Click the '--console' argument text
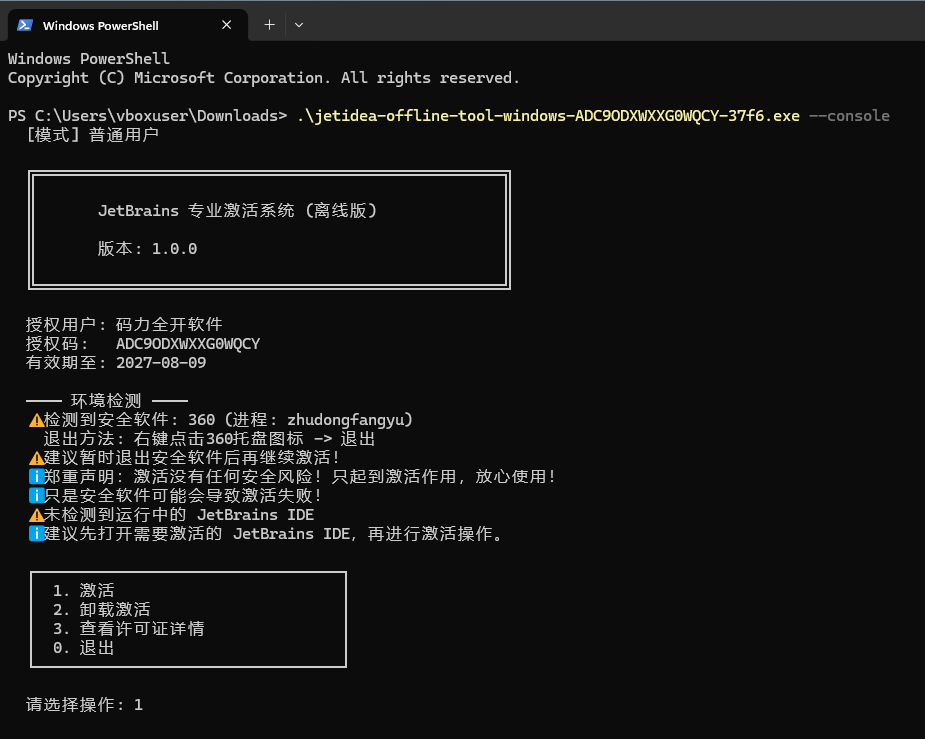925x739 pixels. coord(849,116)
